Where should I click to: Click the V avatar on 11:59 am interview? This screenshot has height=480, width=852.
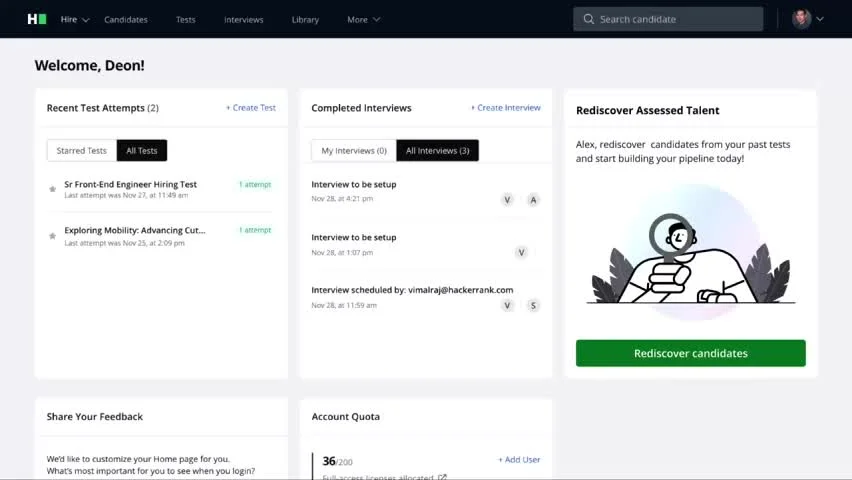pos(507,306)
